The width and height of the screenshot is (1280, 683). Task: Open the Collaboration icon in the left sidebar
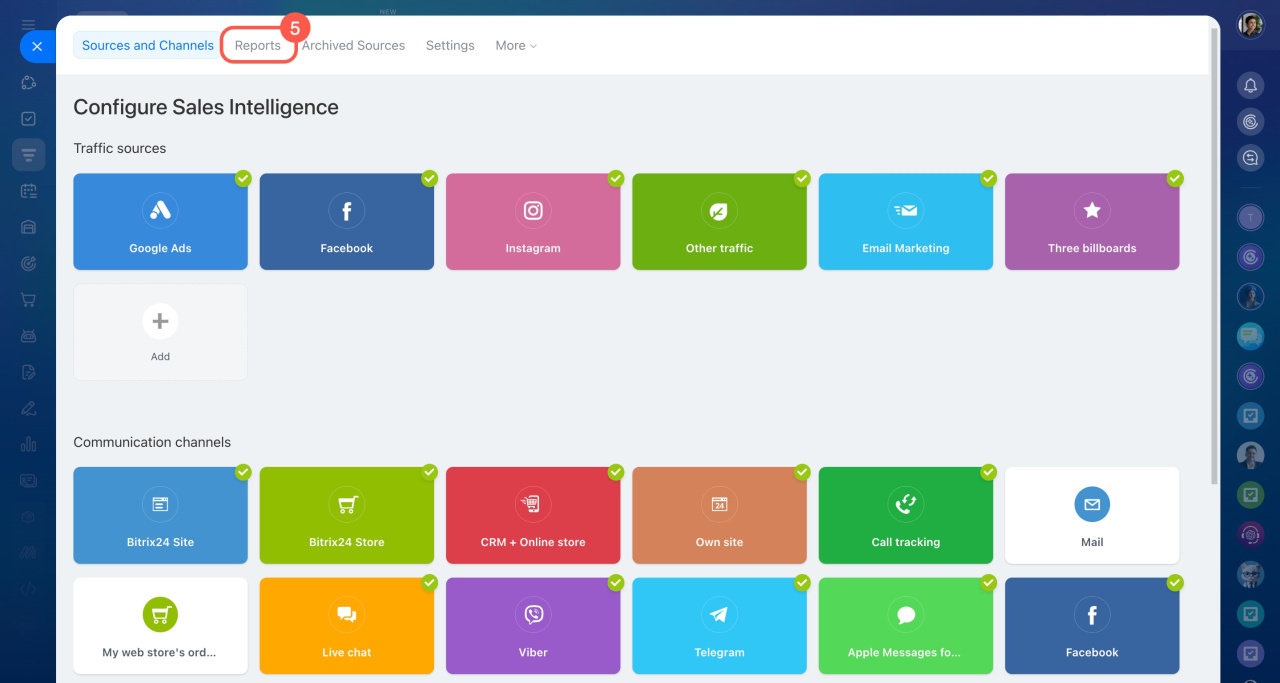tap(28, 82)
